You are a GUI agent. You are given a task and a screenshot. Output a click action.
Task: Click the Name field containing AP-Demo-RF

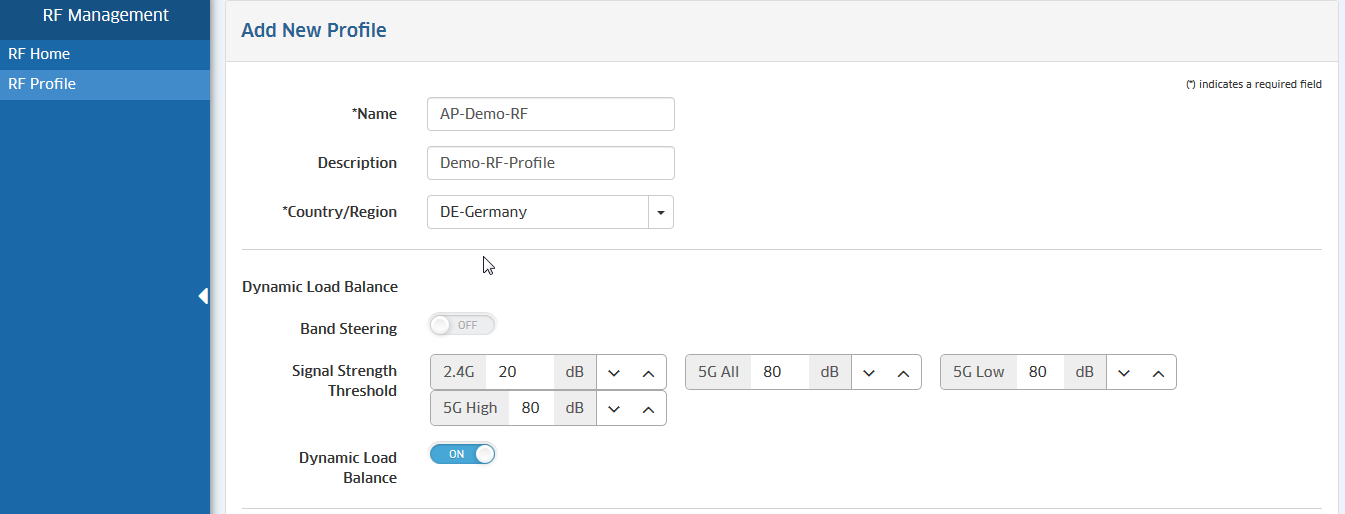[x=550, y=114]
